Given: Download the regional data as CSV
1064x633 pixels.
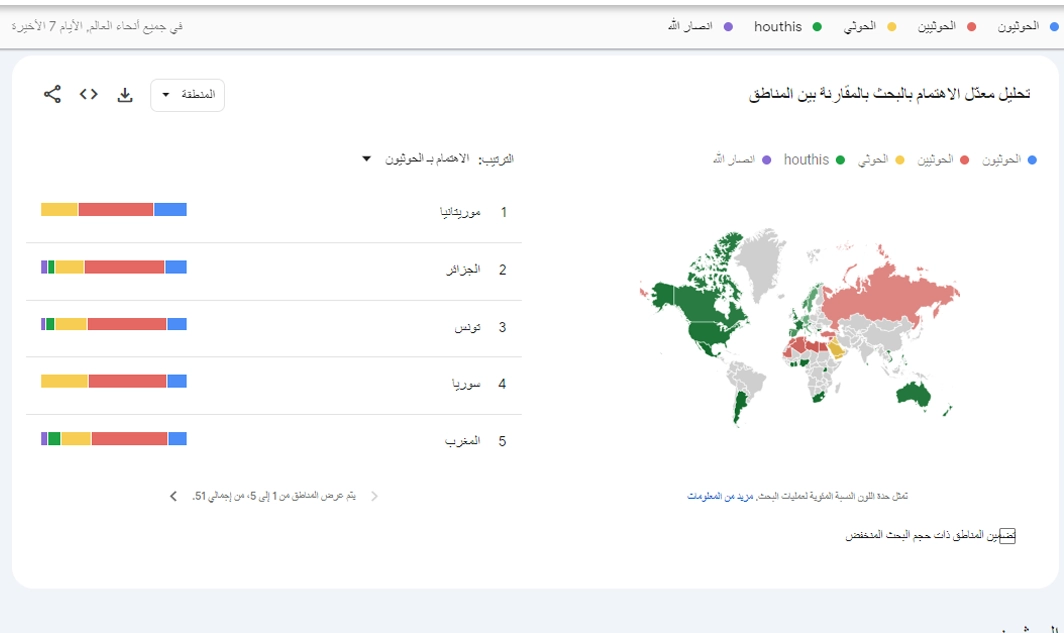Looking at the screenshot, I should coord(124,94).
